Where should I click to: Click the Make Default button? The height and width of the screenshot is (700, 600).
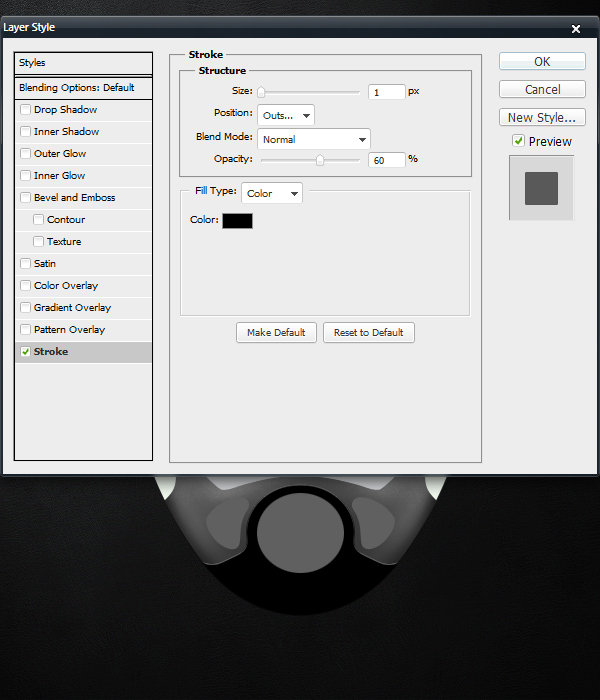pyautogui.click(x=276, y=333)
